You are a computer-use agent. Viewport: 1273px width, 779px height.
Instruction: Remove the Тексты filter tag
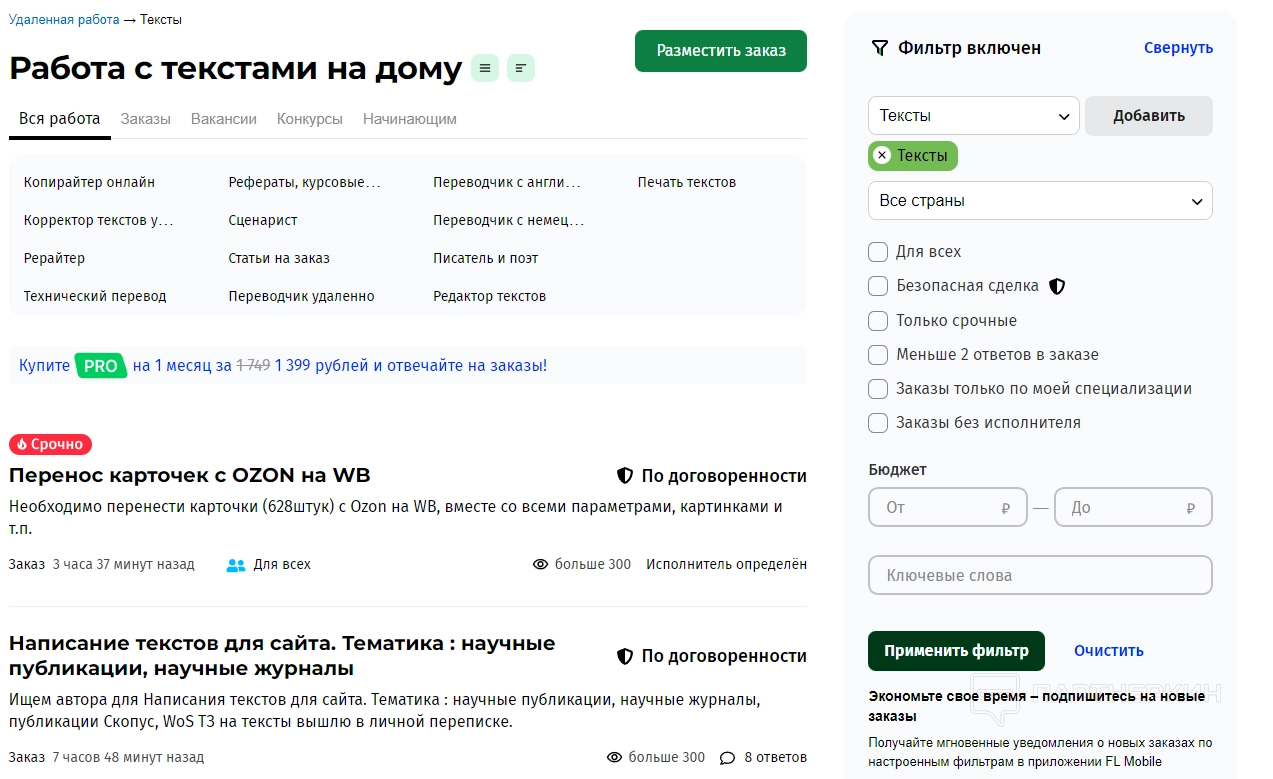coord(882,155)
